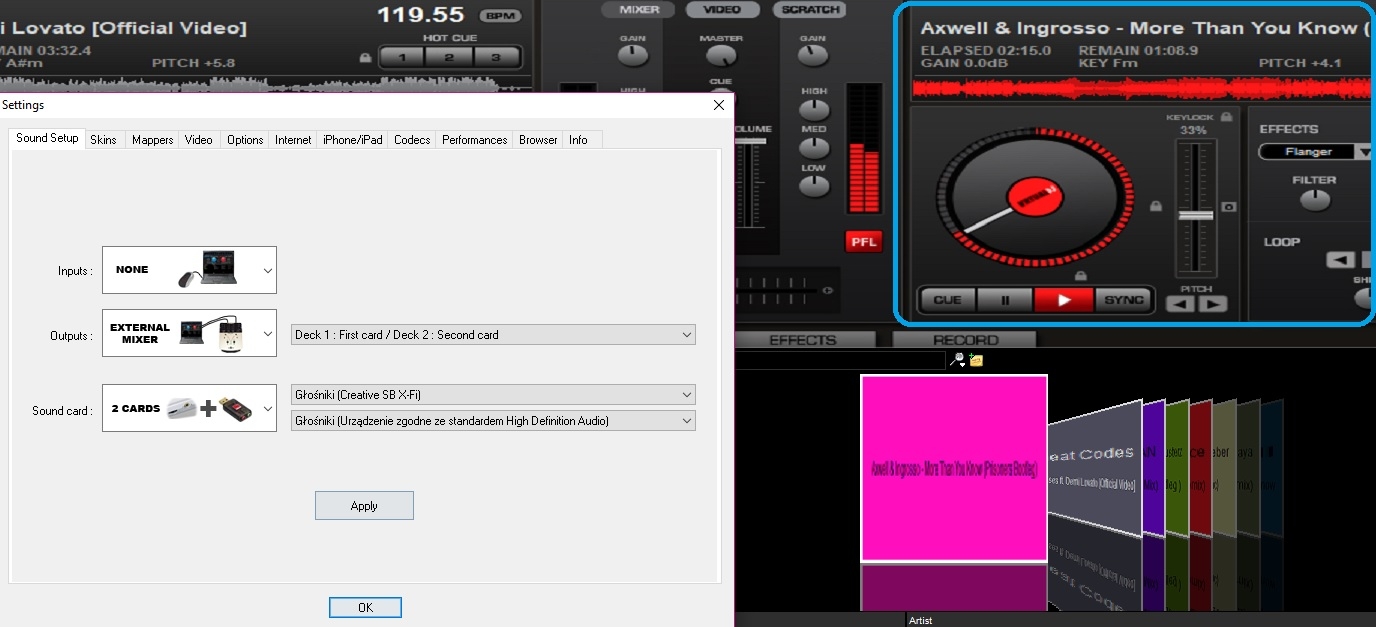
Task: Adjust the right channel GAIN knob
Action: pyautogui.click(x=813, y=55)
